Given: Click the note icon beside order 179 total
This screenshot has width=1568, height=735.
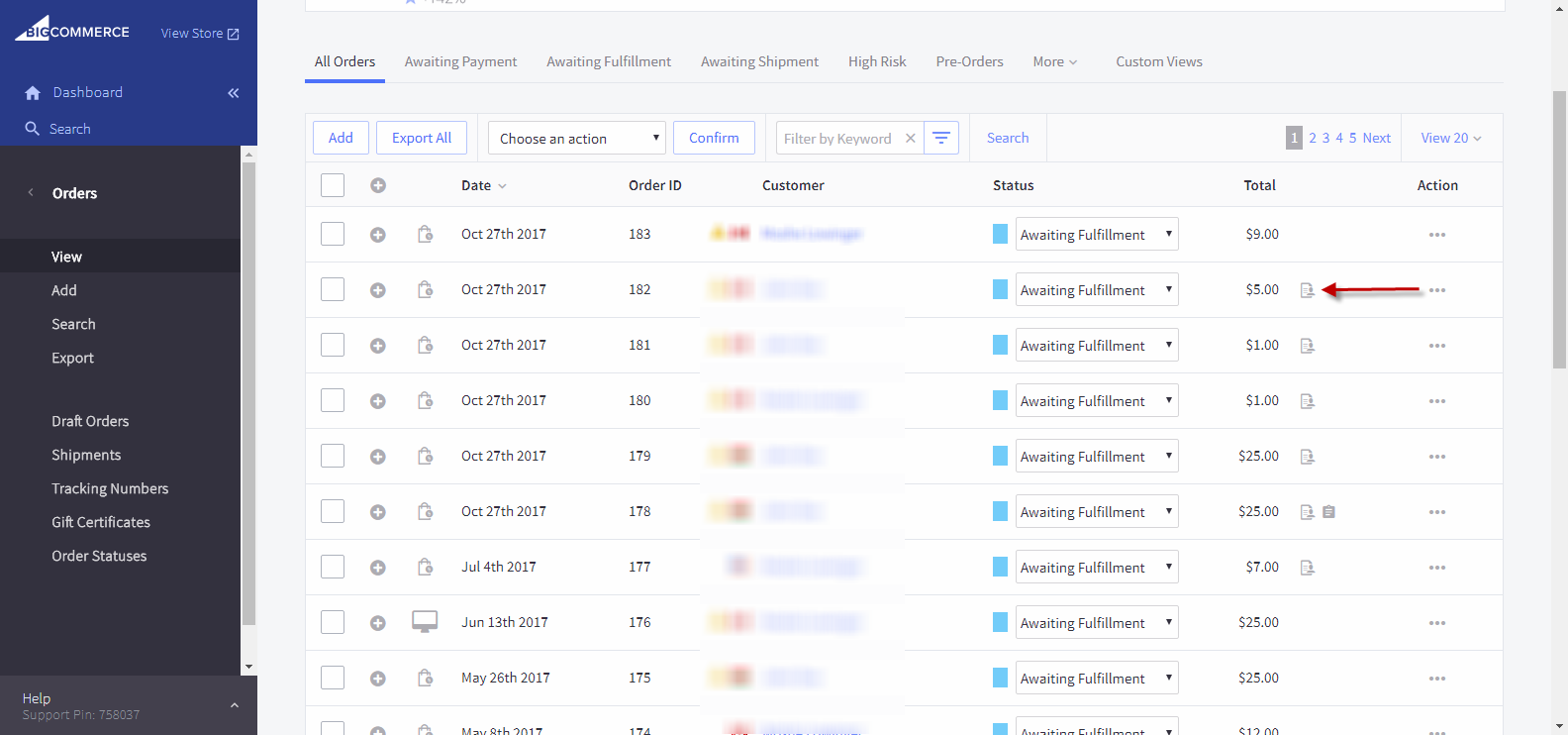Looking at the screenshot, I should click(x=1307, y=457).
